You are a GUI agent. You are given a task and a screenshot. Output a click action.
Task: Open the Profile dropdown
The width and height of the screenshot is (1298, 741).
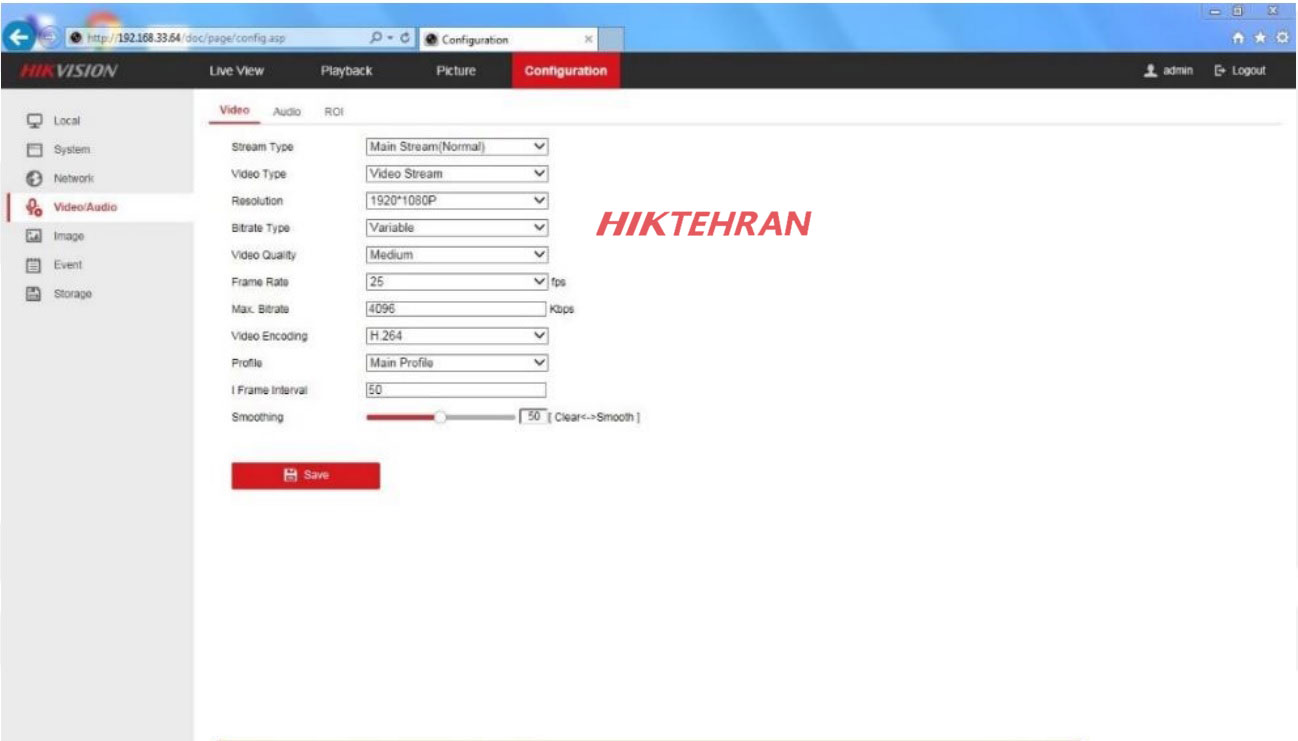457,363
